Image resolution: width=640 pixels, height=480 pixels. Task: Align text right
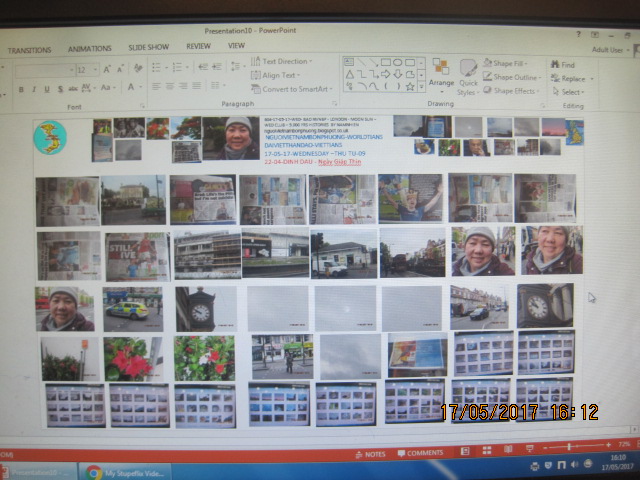[183, 86]
